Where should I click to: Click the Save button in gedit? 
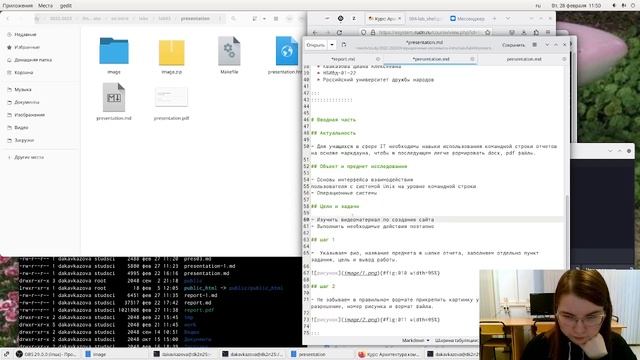[513, 45]
